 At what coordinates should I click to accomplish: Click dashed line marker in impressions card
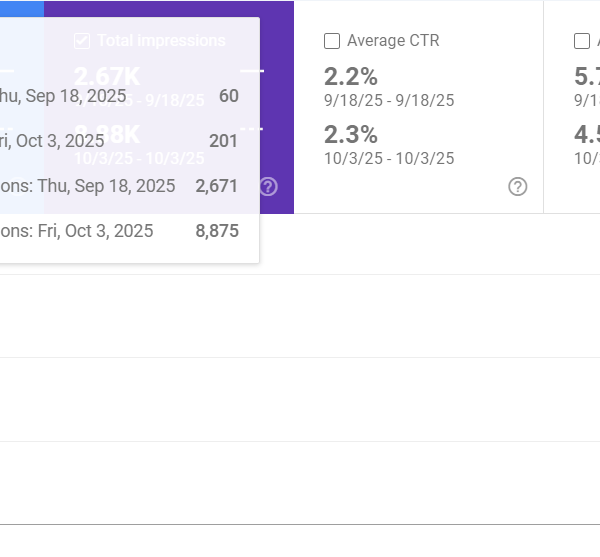coord(252,129)
